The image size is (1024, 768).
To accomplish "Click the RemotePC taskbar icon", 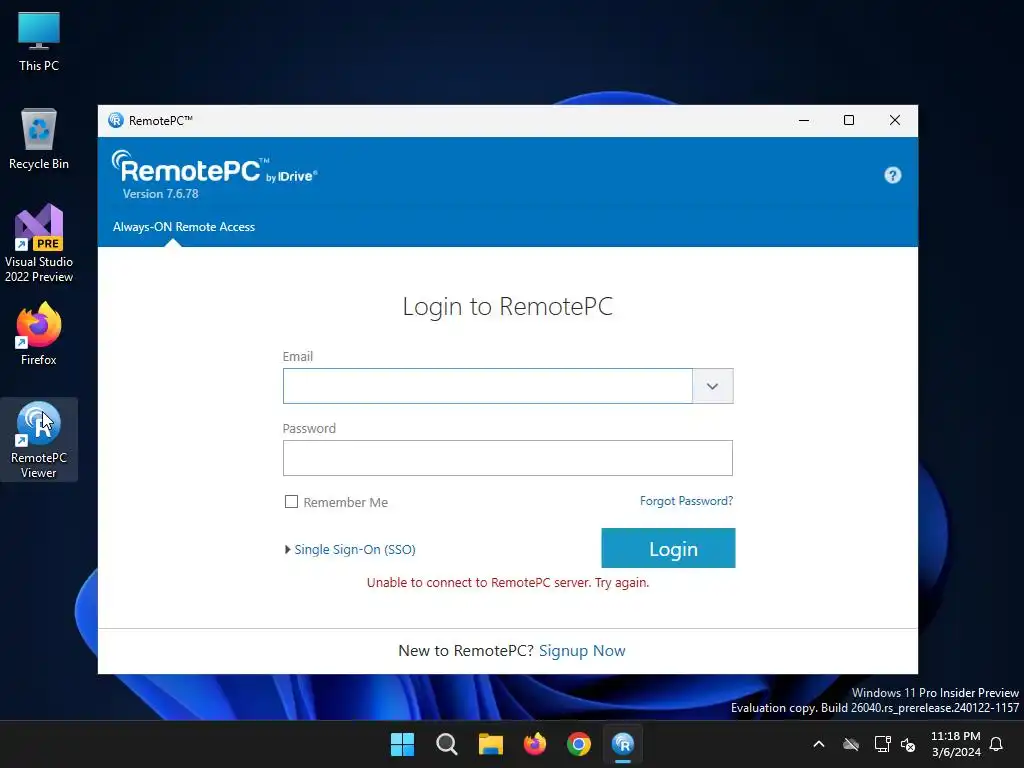I will [623, 744].
